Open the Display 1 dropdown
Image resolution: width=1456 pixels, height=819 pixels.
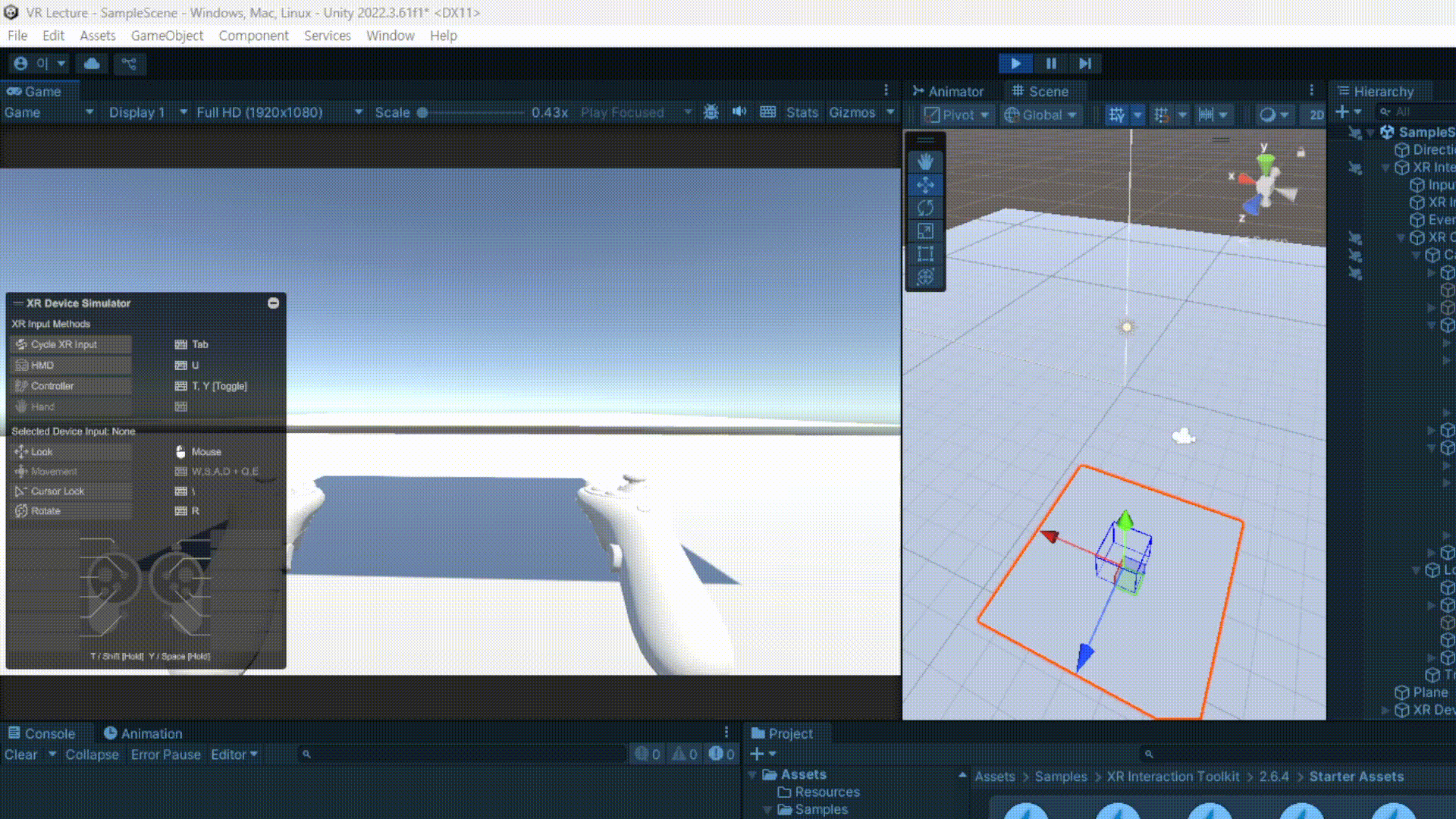(x=147, y=112)
